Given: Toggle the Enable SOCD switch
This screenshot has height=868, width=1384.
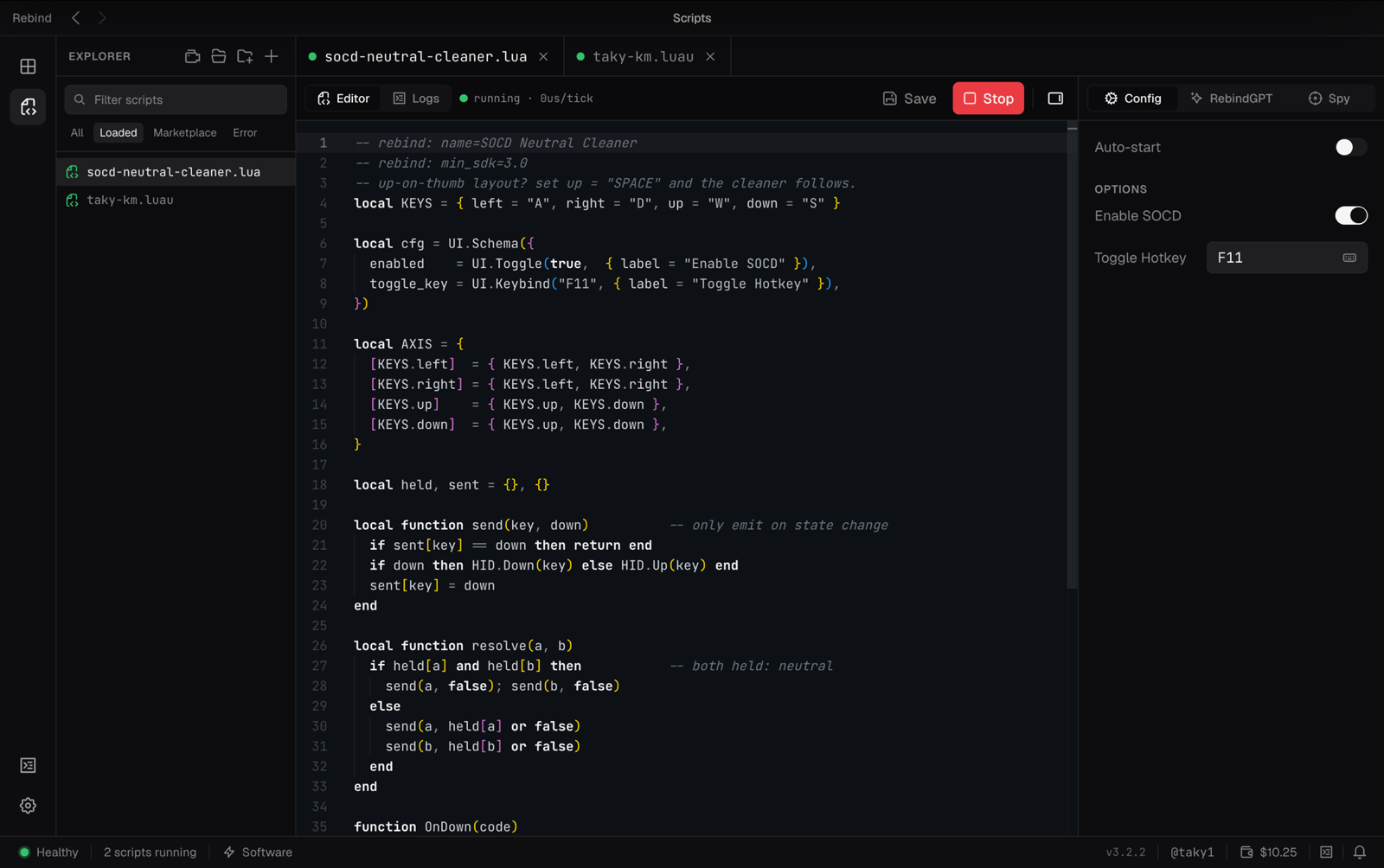Looking at the screenshot, I should tap(1350, 215).
